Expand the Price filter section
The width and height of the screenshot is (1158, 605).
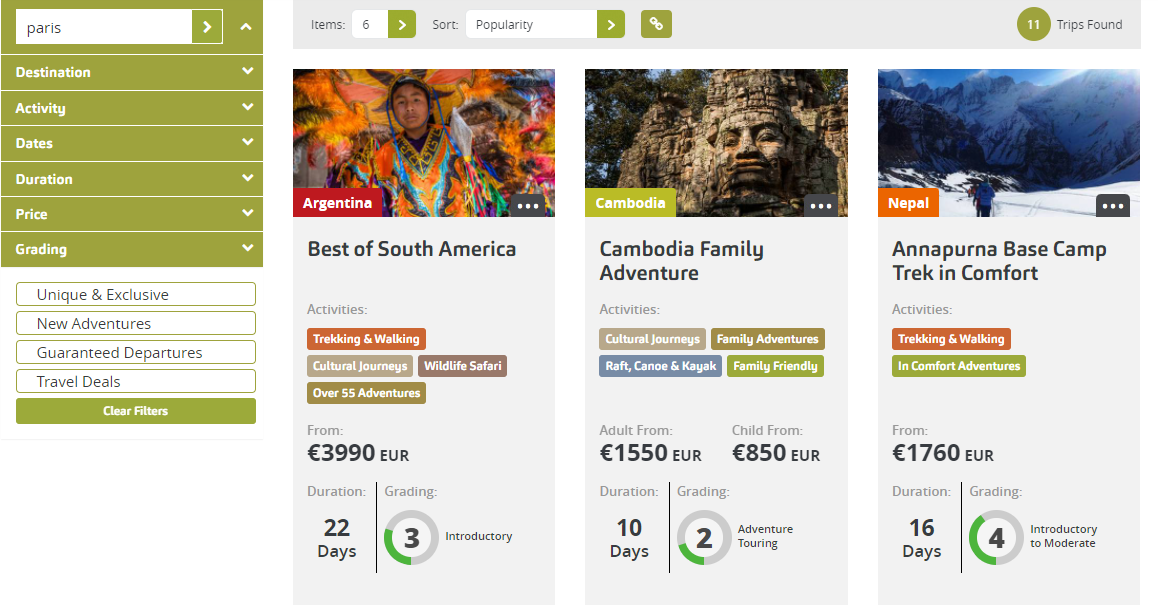(132, 214)
